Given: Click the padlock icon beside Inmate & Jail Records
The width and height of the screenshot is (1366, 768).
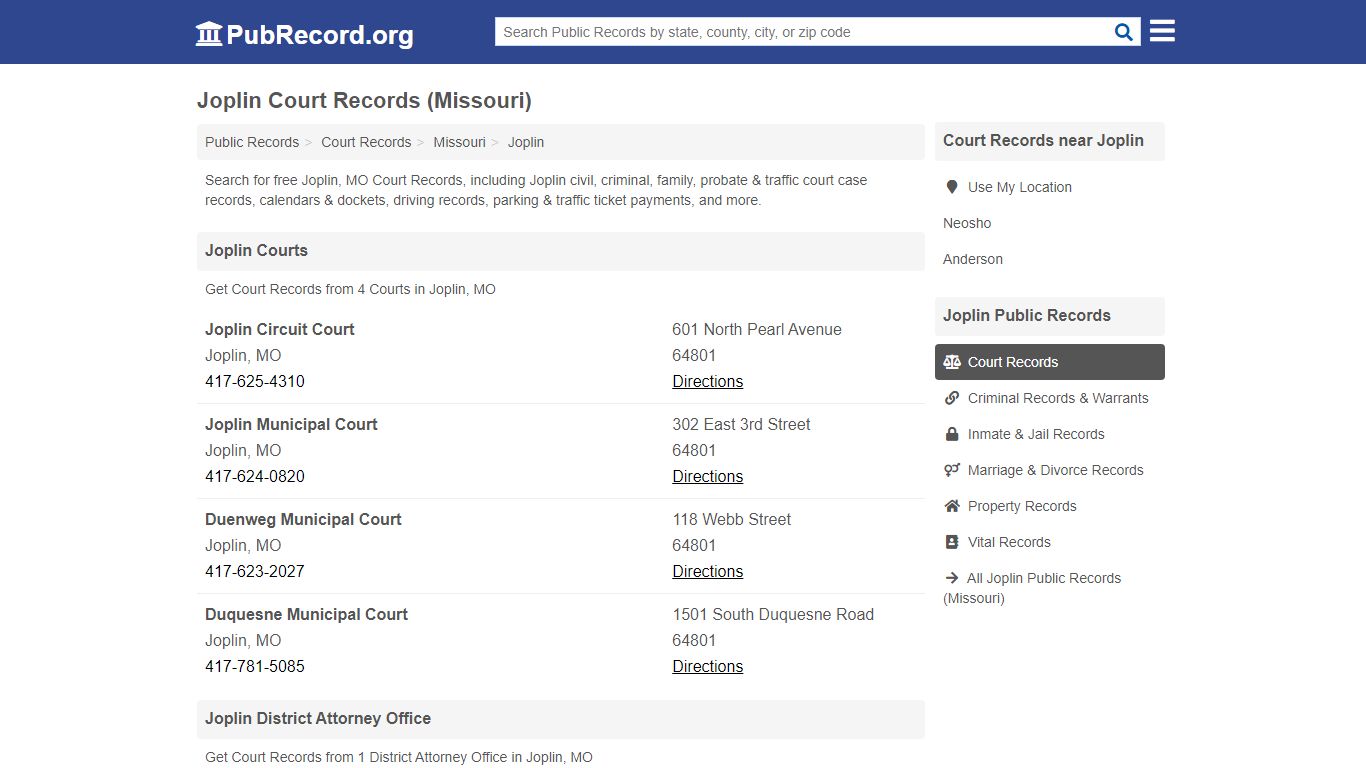Looking at the screenshot, I should (x=952, y=434).
